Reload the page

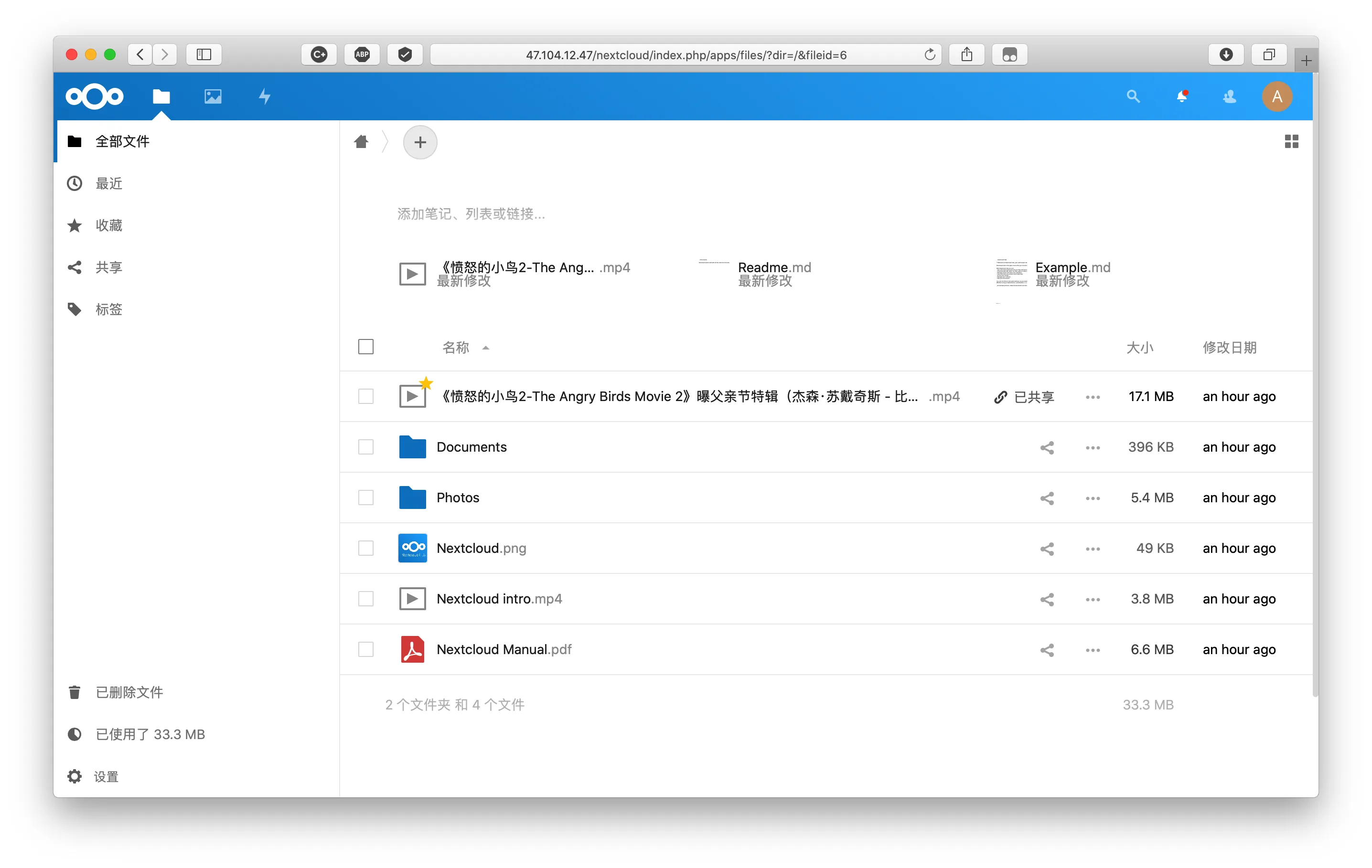pos(930,55)
